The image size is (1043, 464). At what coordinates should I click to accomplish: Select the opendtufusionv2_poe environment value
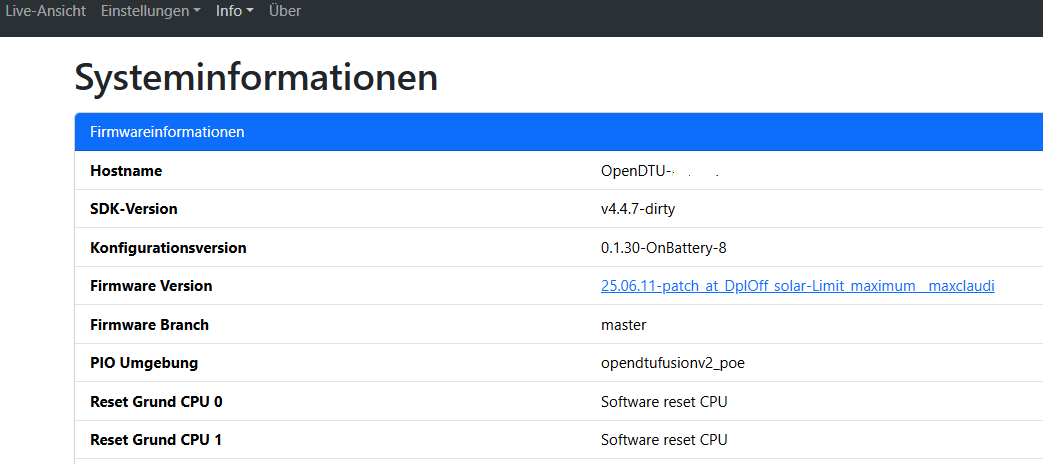672,363
